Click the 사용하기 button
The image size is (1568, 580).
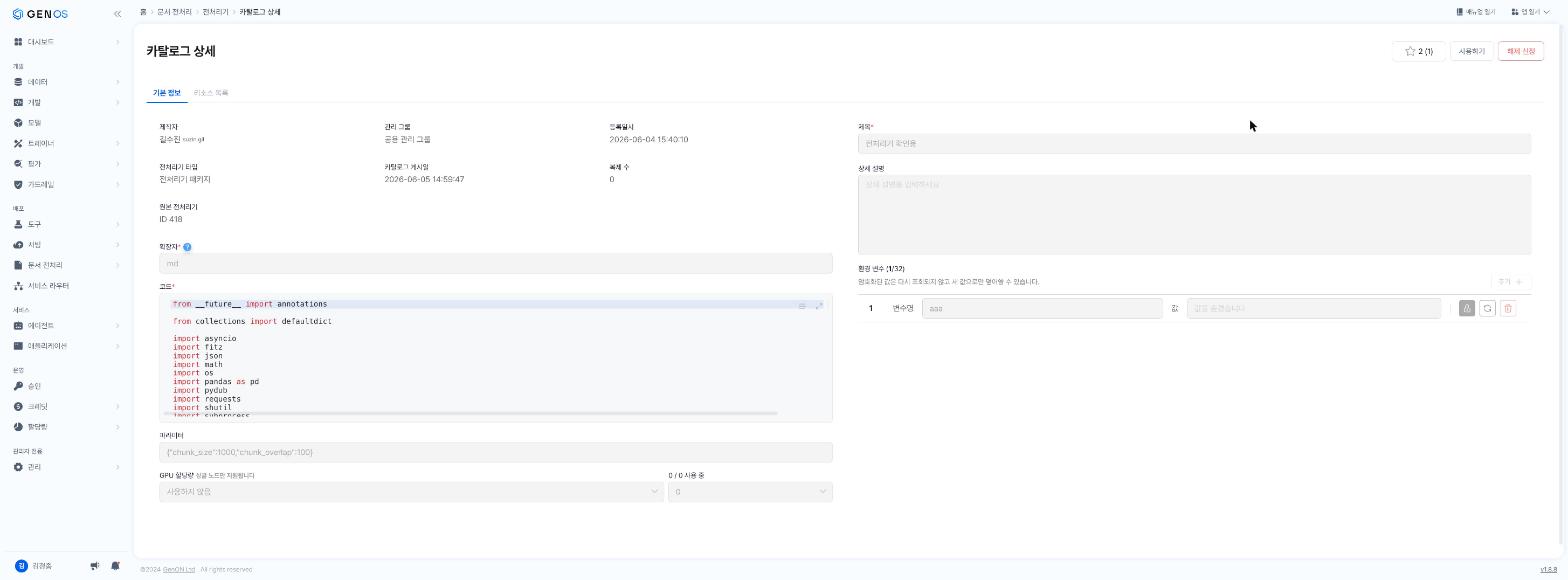[x=1472, y=51]
